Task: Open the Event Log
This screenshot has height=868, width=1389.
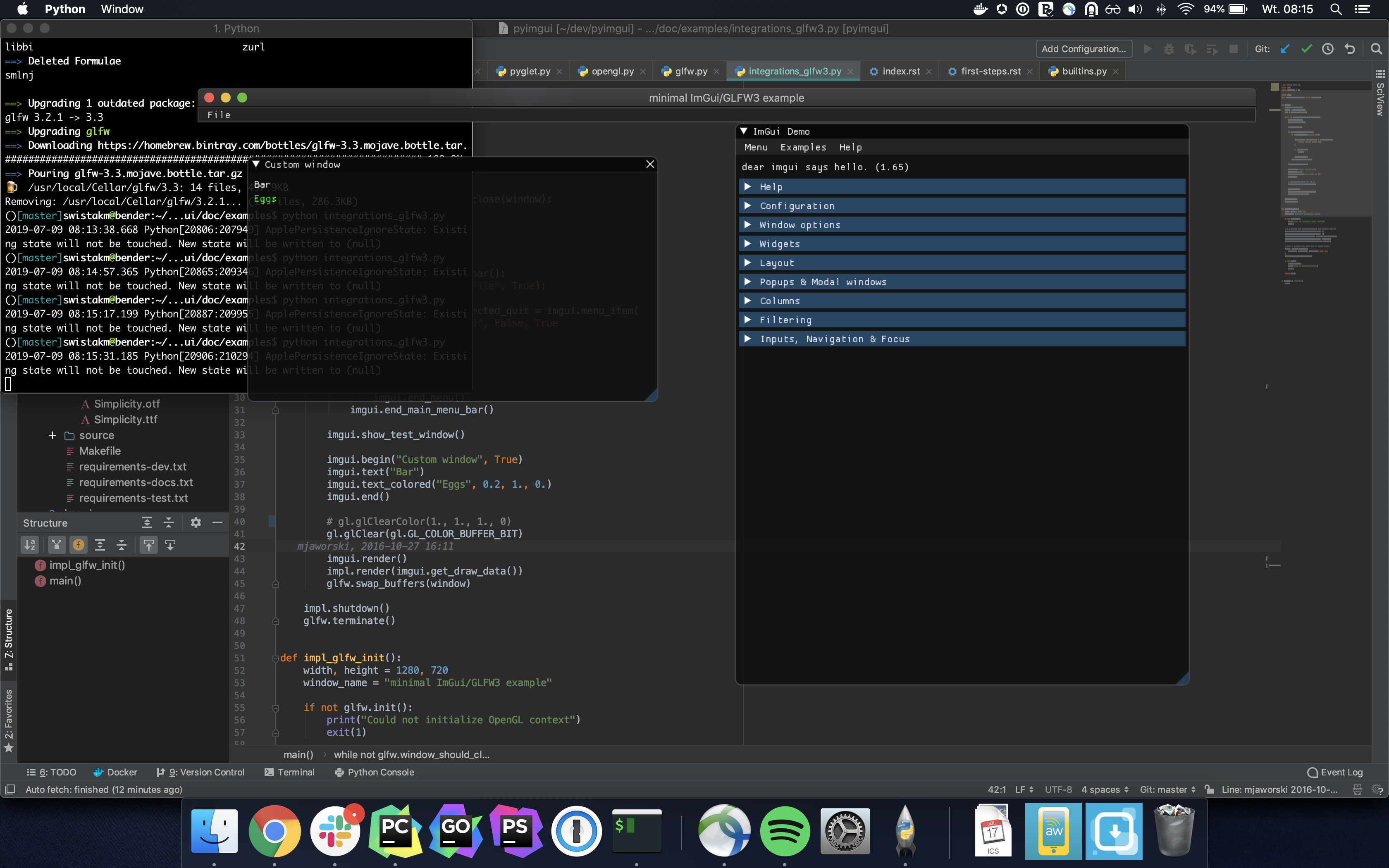Action: tap(1336, 772)
